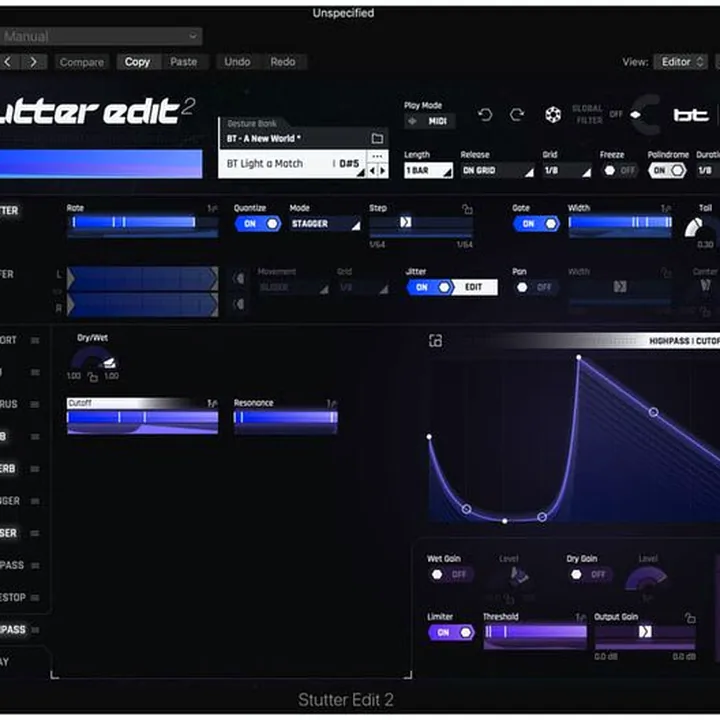This screenshot has height=720, width=720.
Task: Open the Release ON GRID dropdown
Action: click(497, 170)
